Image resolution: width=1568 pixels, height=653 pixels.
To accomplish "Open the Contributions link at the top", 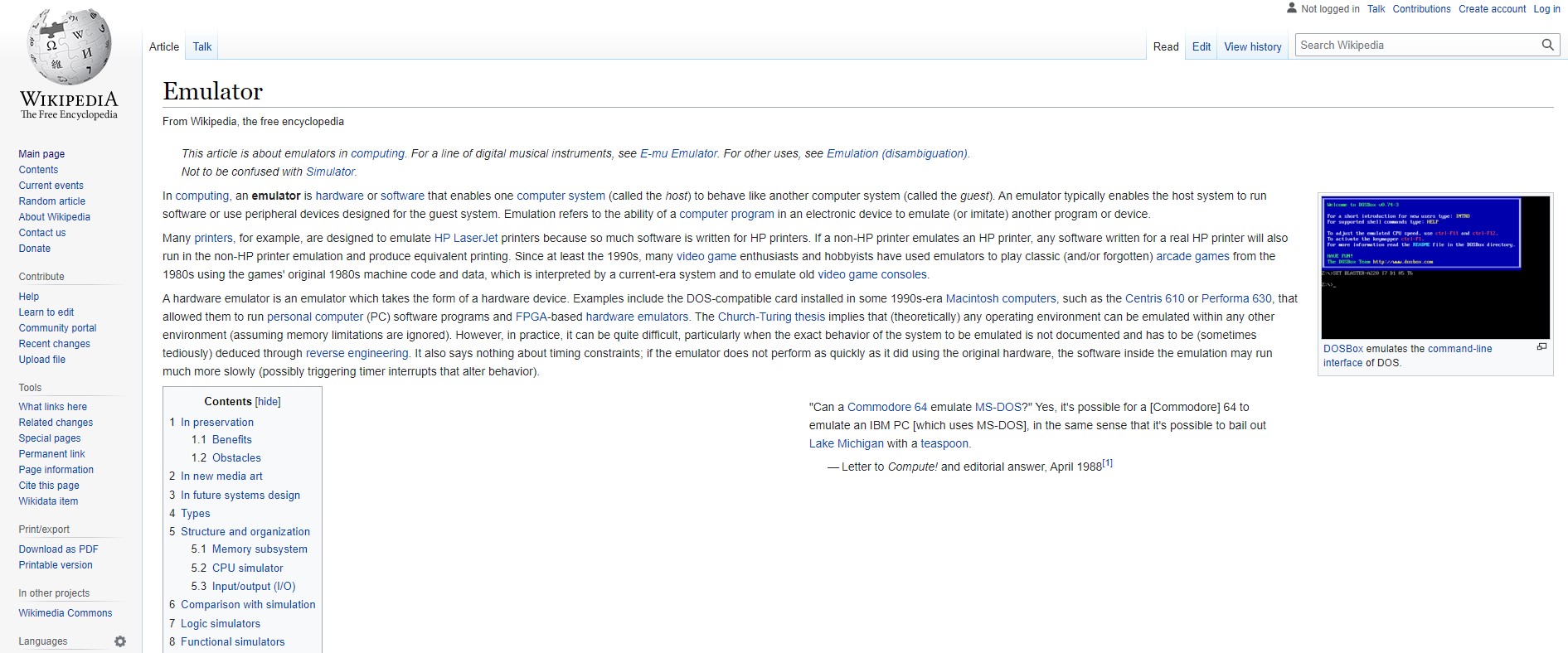I will (1421, 9).
